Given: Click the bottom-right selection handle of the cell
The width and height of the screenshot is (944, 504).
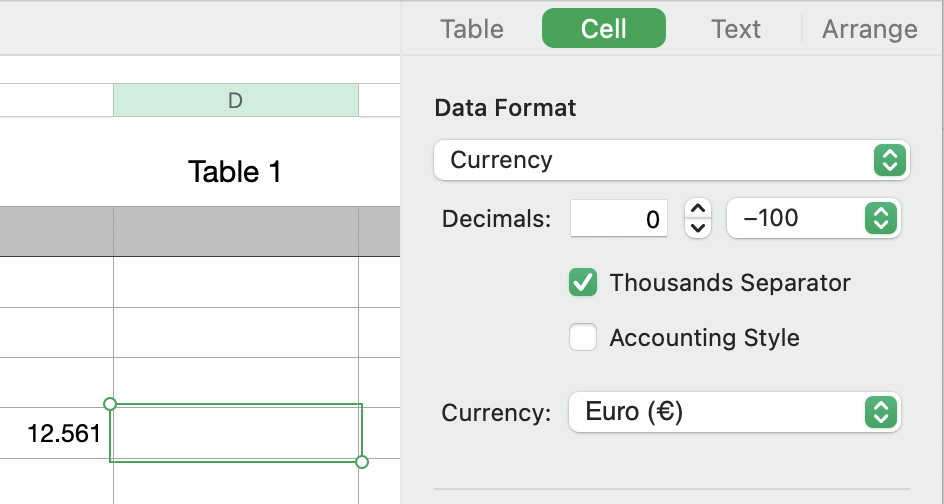Looking at the screenshot, I should [362, 461].
